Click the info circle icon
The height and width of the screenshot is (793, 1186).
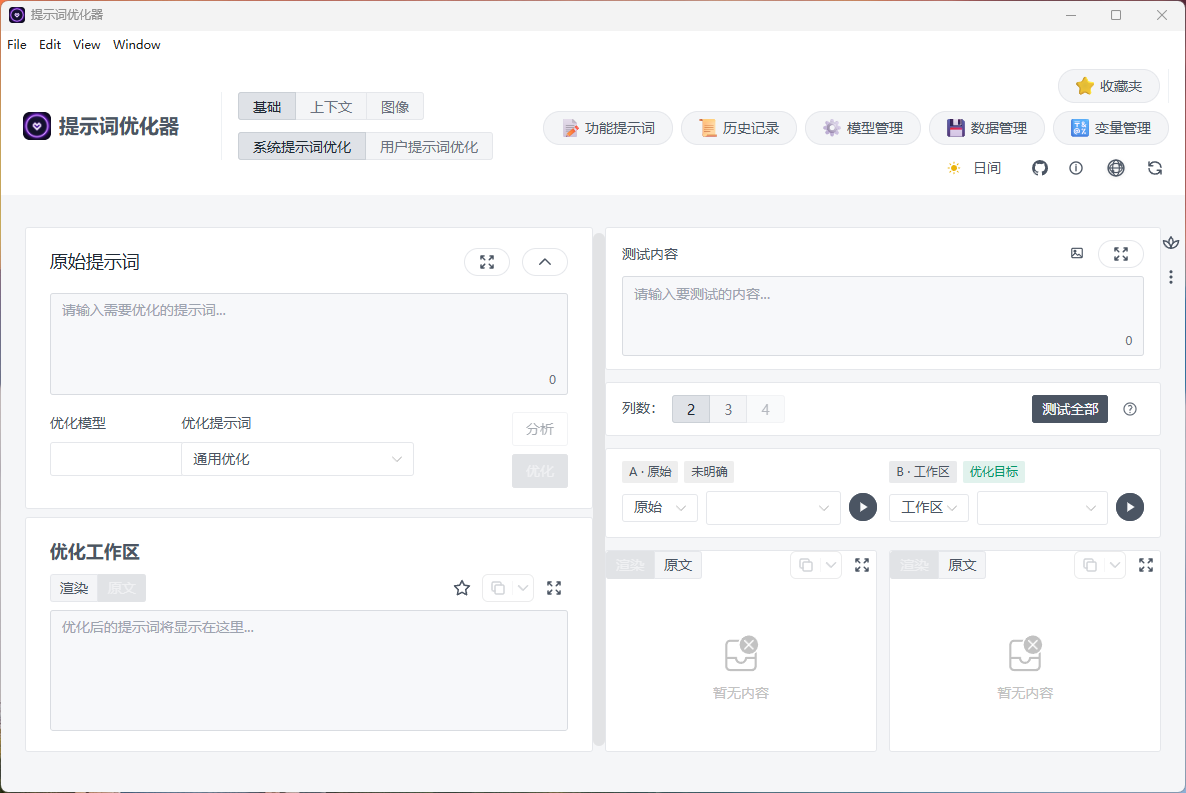[1076, 168]
